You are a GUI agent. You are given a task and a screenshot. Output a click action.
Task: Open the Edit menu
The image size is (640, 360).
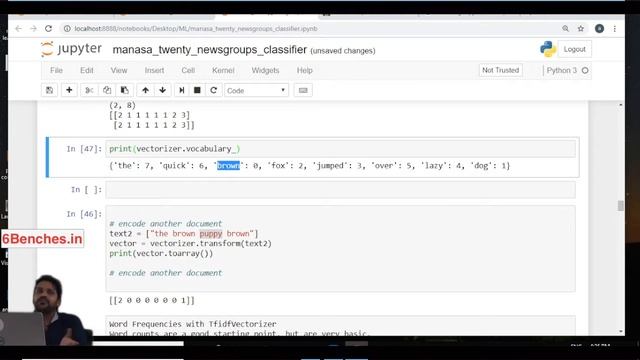pos(87,70)
